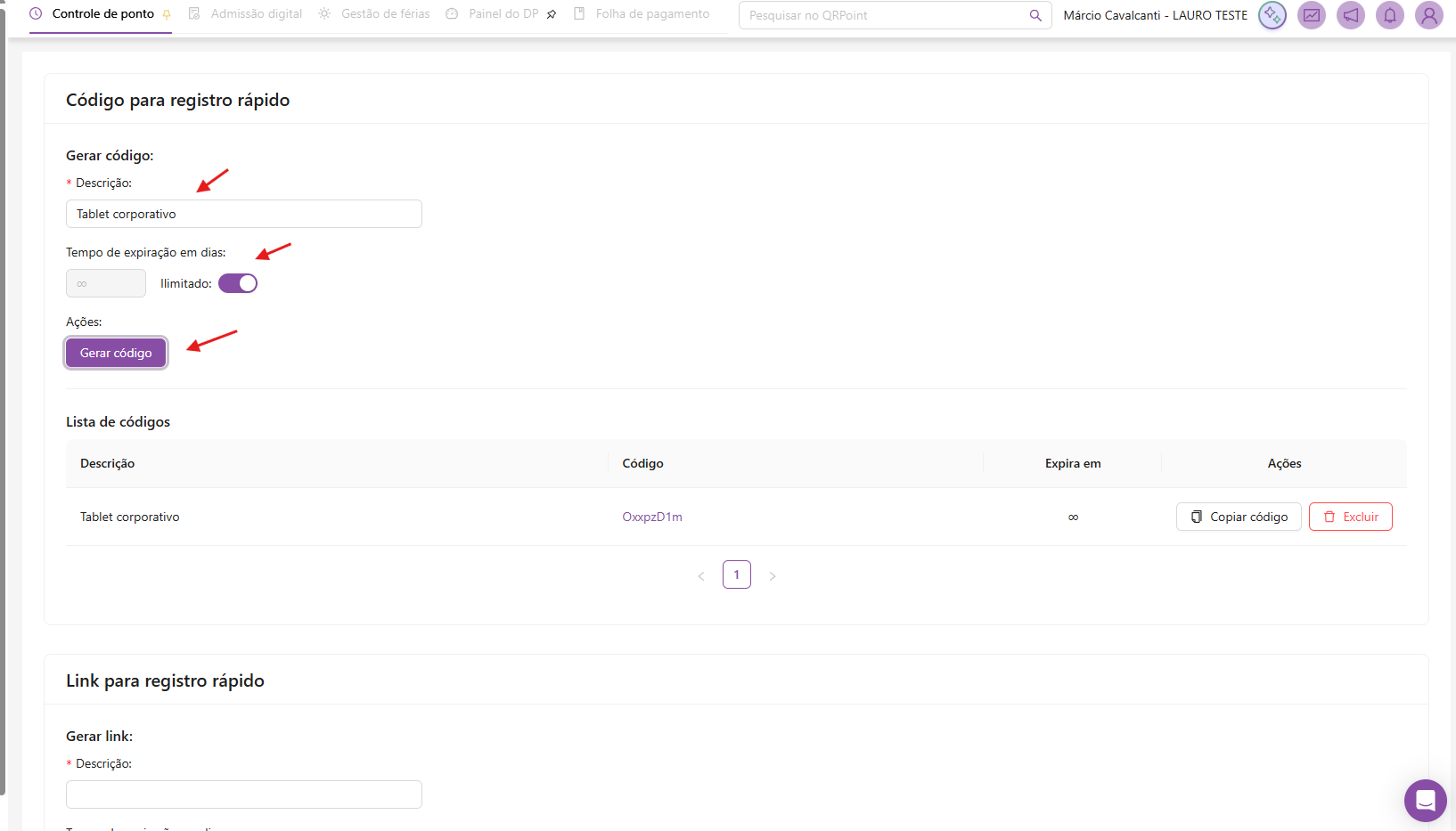Viewport: 1456px width, 831px height.
Task: Select page 1 in pagination
Action: [x=736, y=574]
